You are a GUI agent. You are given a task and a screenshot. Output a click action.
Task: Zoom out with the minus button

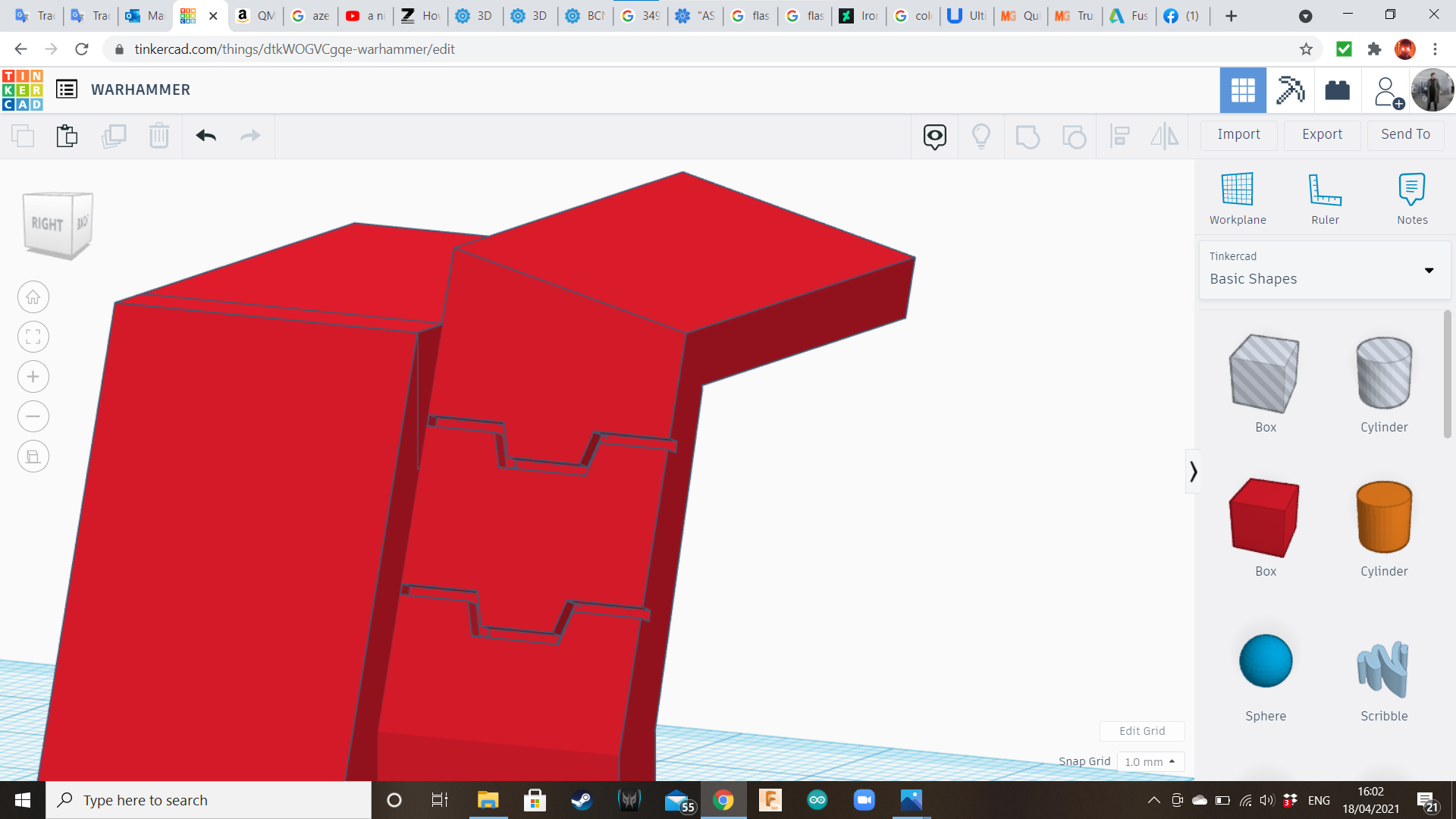pos(33,416)
